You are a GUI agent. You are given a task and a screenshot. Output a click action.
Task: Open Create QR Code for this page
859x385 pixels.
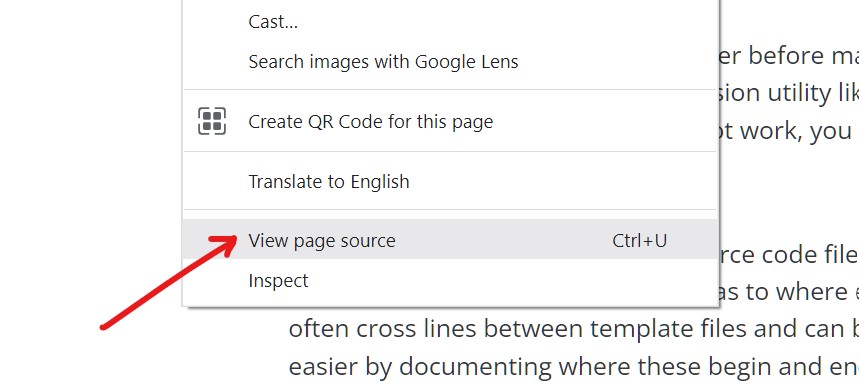pos(449,121)
